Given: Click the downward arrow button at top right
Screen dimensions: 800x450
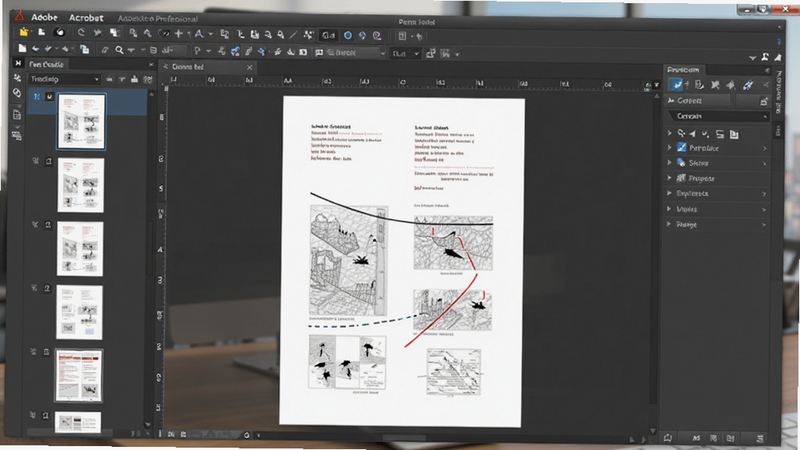Looking at the screenshot, I should pos(753,58).
